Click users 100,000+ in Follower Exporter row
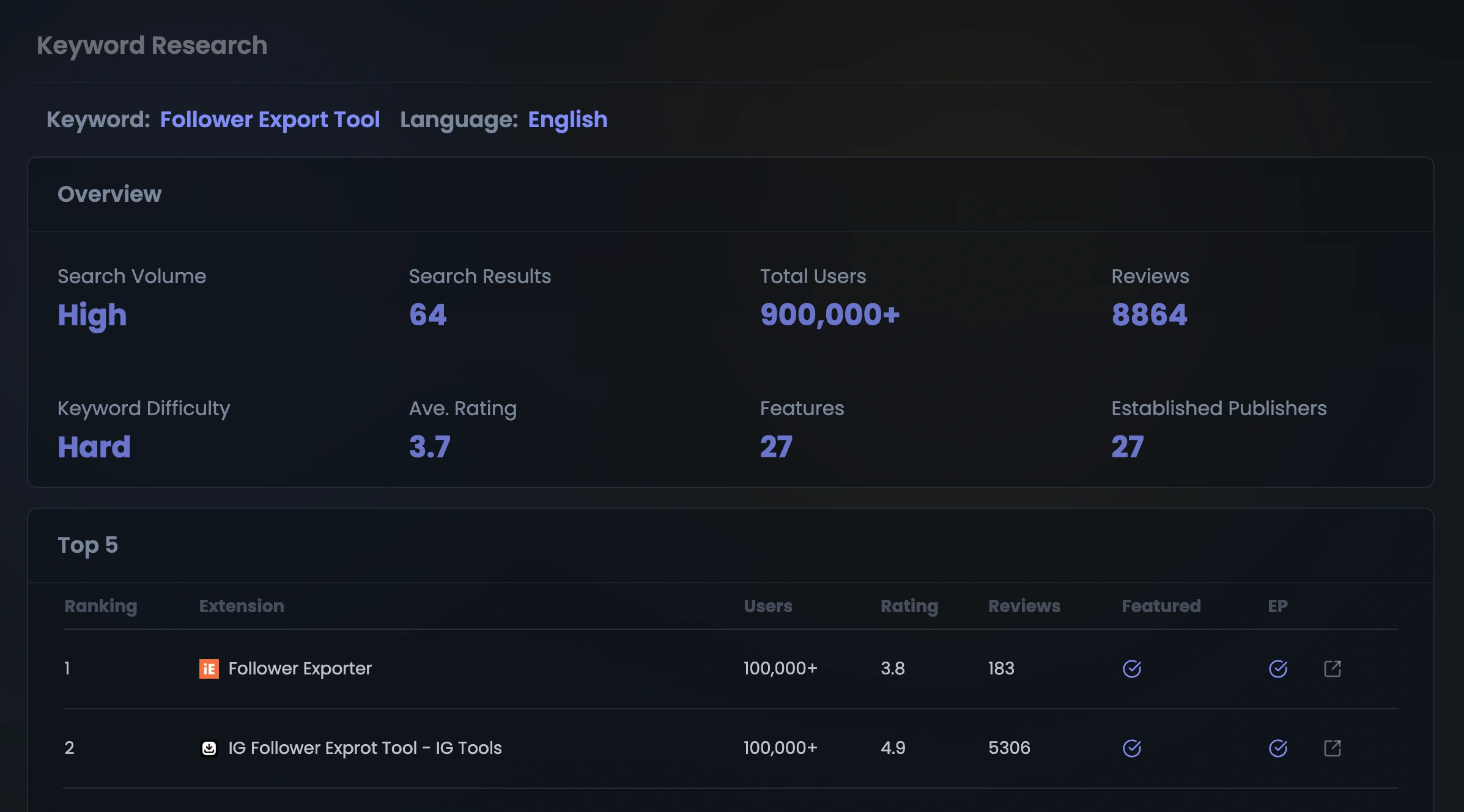Image resolution: width=1464 pixels, height=812 pixels. 780,668
